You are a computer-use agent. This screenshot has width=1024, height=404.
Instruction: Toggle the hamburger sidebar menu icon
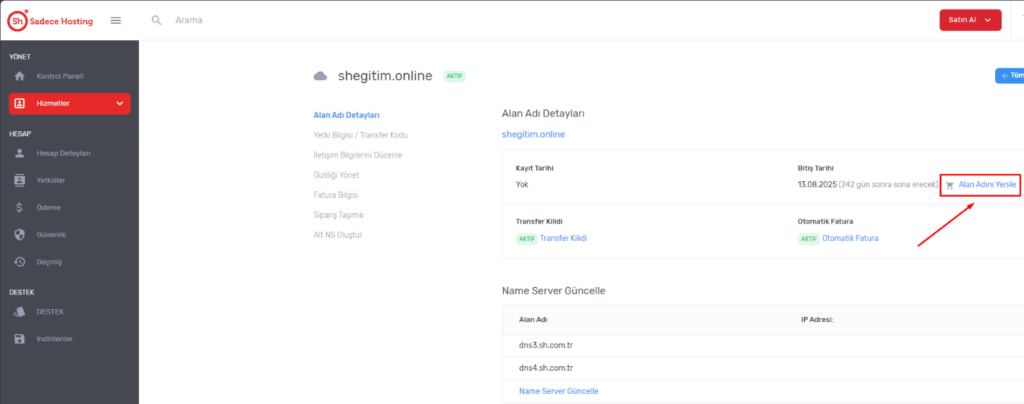[116, 20]
